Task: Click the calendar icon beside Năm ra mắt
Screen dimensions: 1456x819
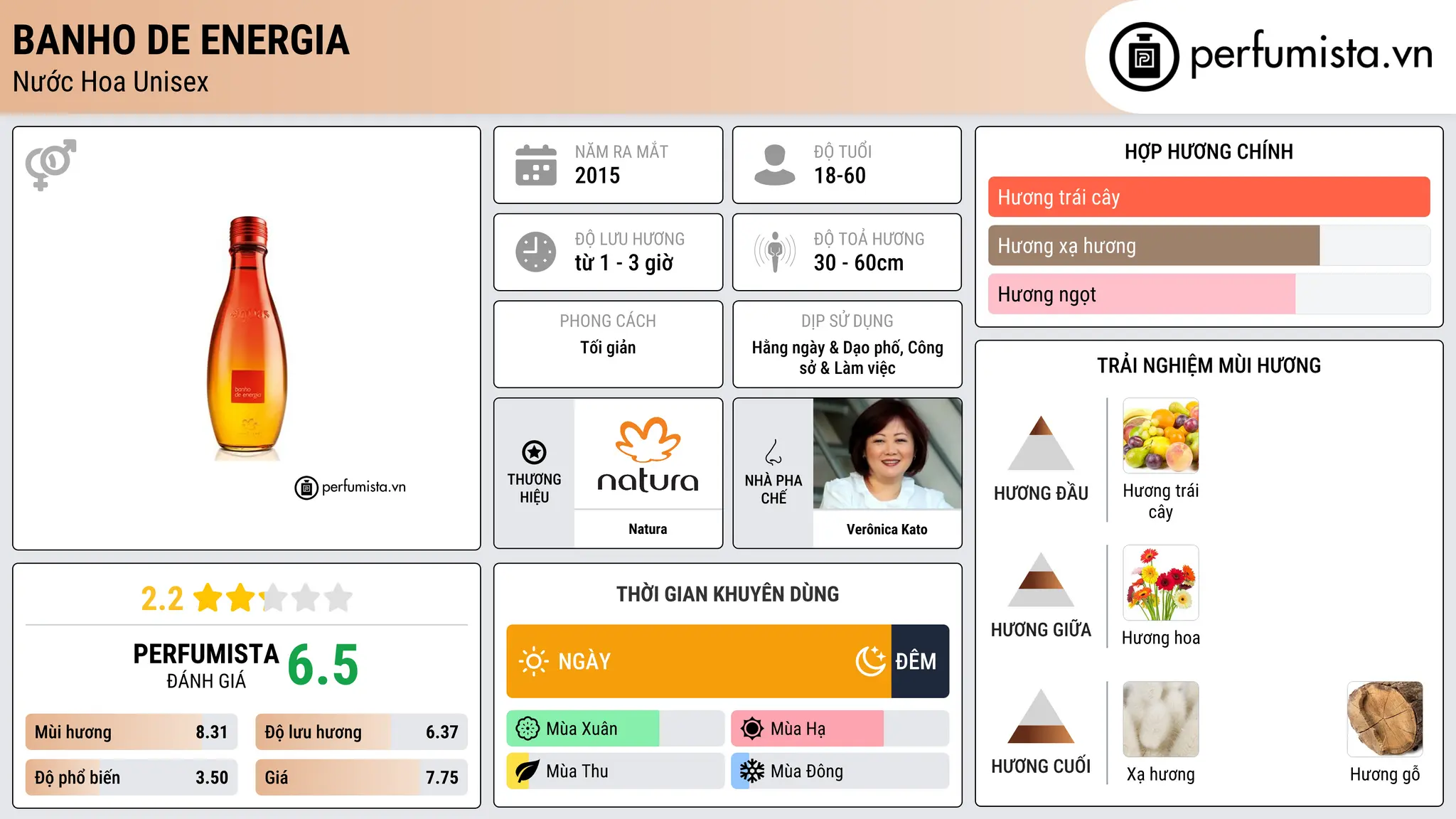Action: coord(536,165)
